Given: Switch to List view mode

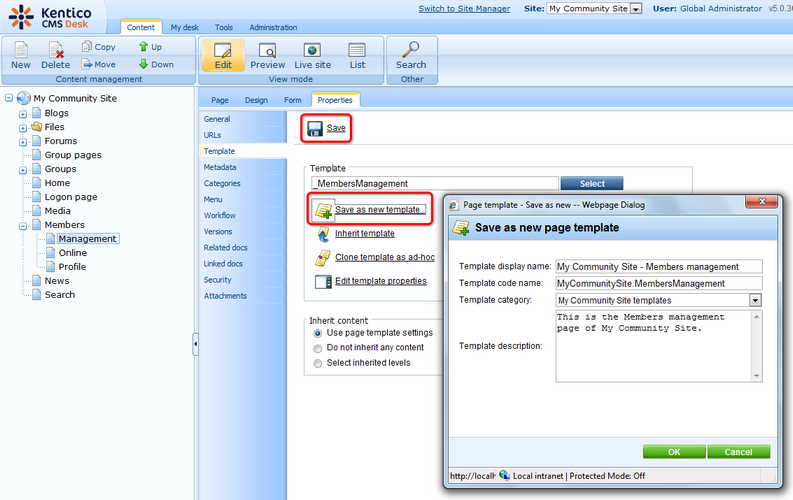Looking at the screenshot, I should tap(357, 50).
